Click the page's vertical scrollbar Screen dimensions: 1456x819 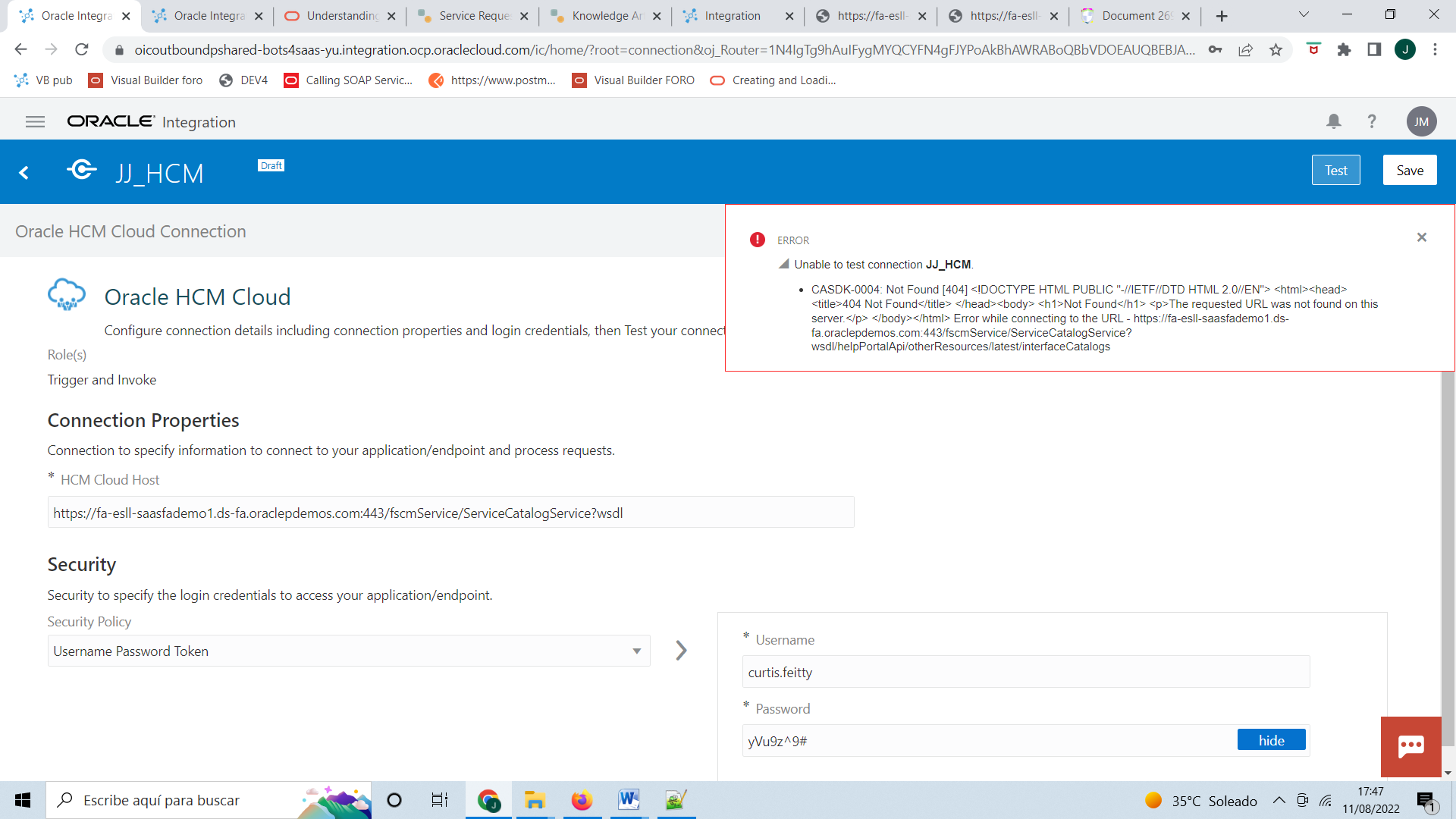click(1447, 561)
